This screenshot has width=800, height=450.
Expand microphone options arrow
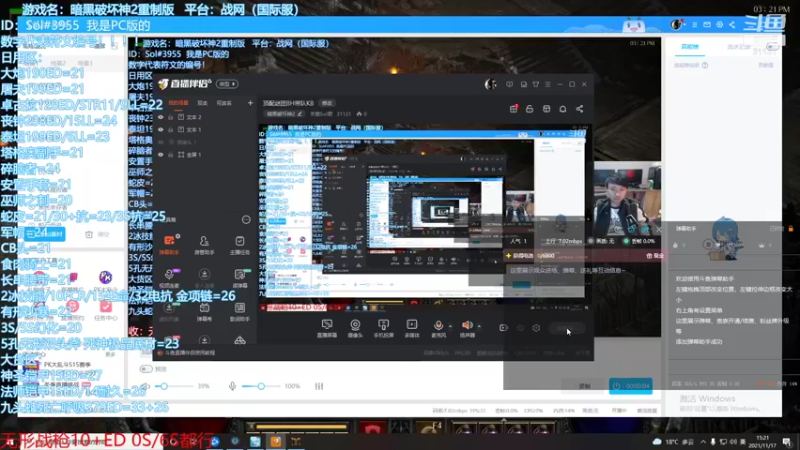coord(450,326)
